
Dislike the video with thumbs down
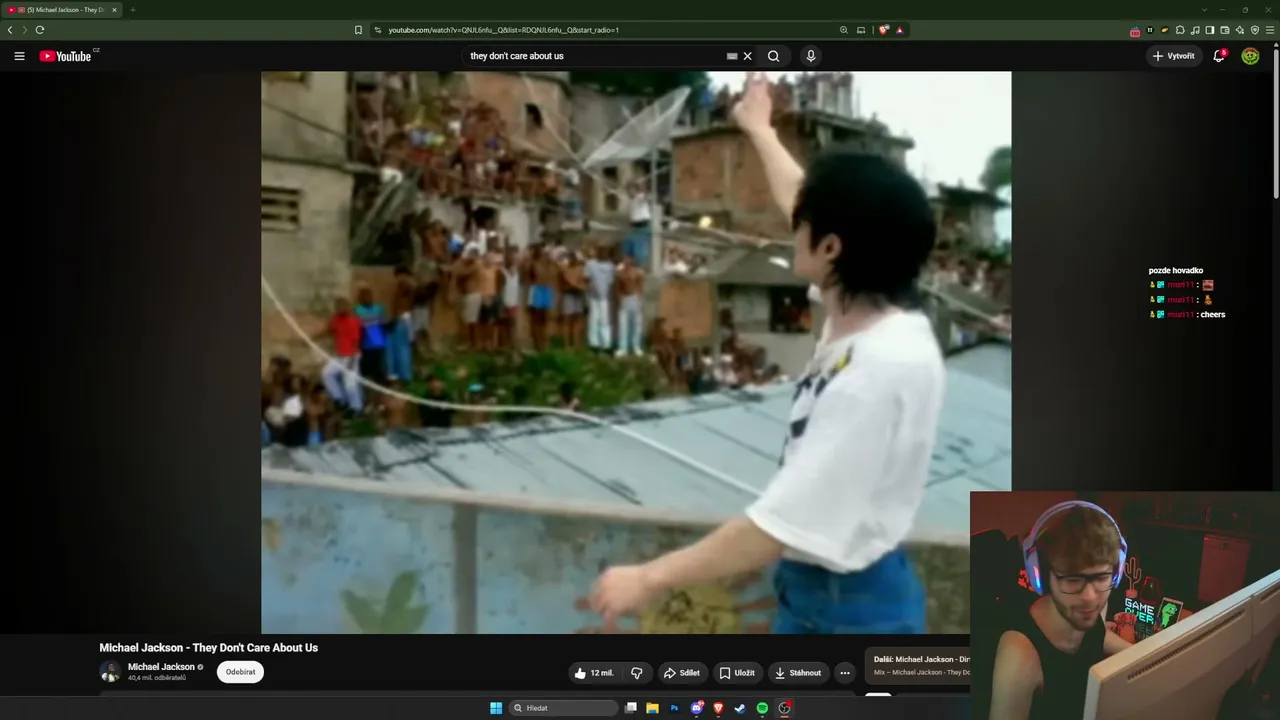(x=637, y=673)
